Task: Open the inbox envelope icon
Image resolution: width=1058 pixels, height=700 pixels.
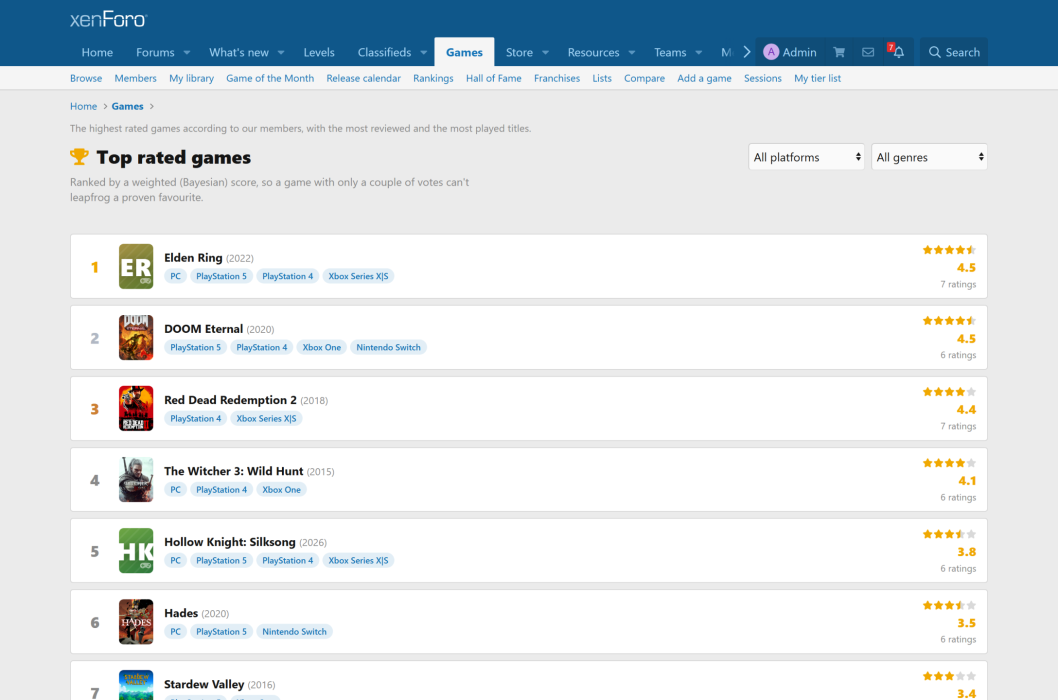Action: pos(868,52)
